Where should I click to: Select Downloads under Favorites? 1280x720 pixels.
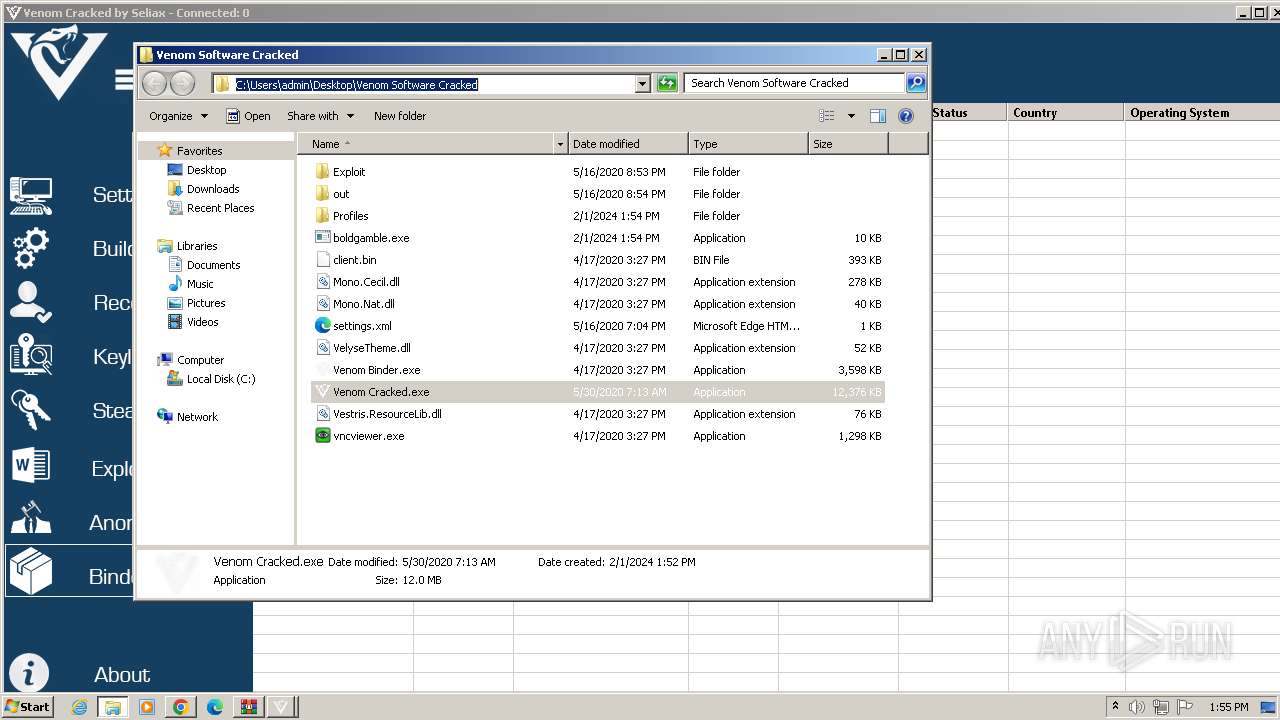[213, 189]
